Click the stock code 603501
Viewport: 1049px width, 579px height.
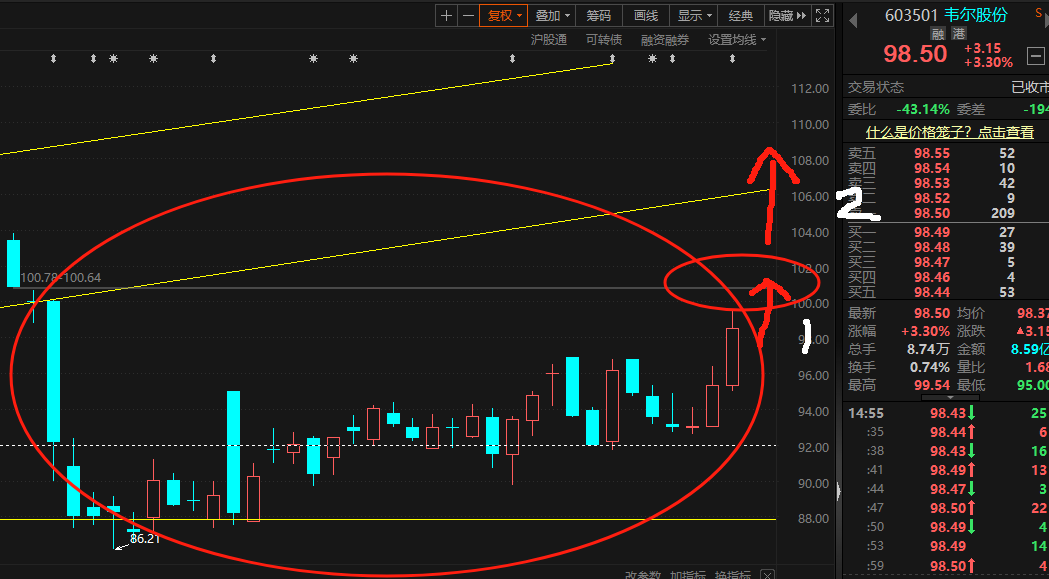pos(911,15)
